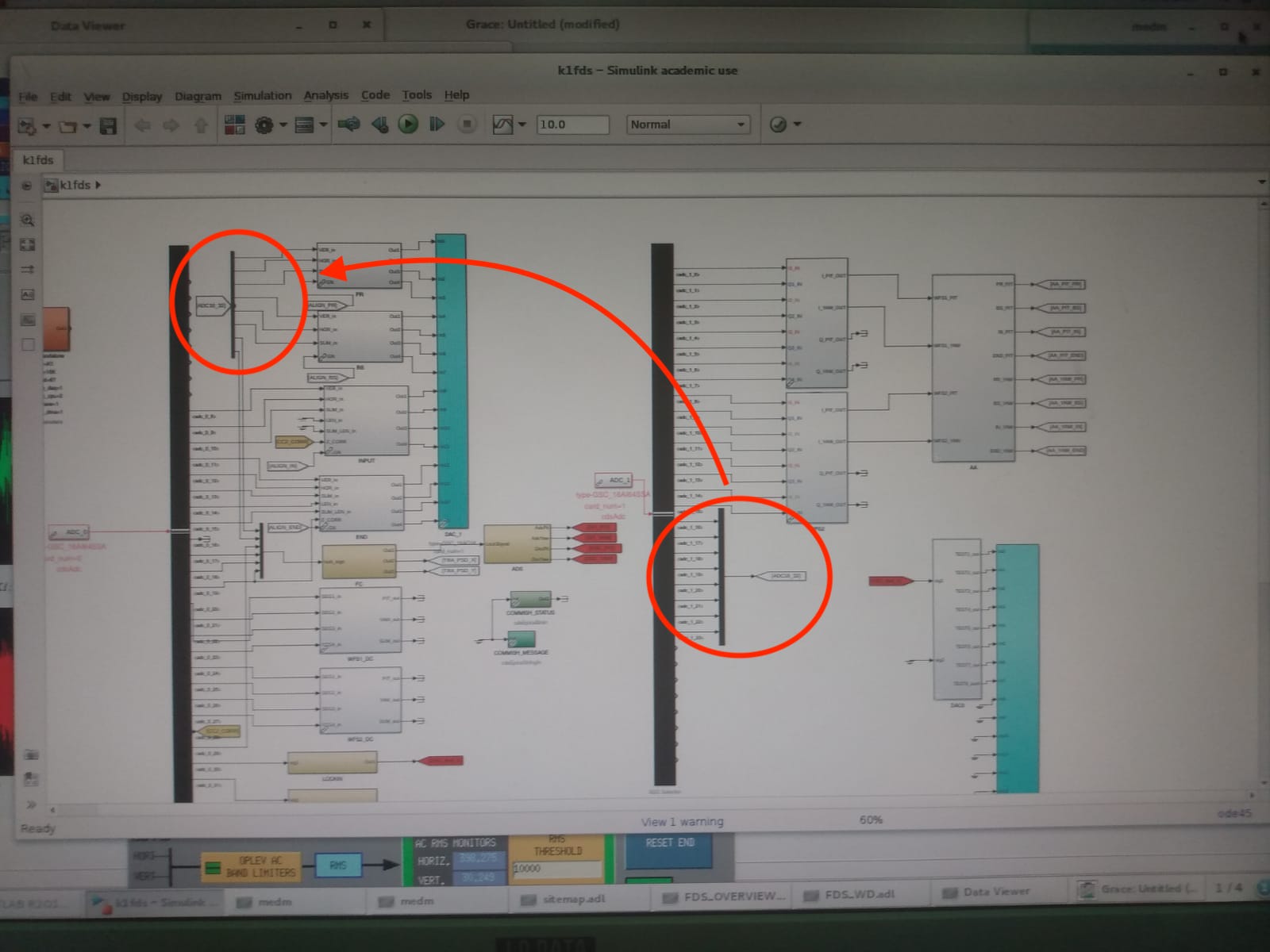The height and width of the screenshot is (952, 1270).
Task: Open the View menu
Action: coord(97,97)
